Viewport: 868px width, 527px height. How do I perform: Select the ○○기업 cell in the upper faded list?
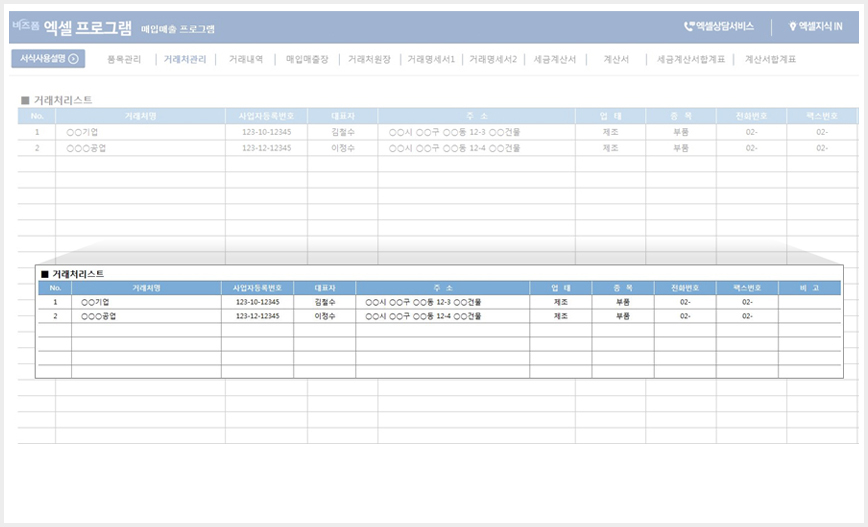pos(140,132)
